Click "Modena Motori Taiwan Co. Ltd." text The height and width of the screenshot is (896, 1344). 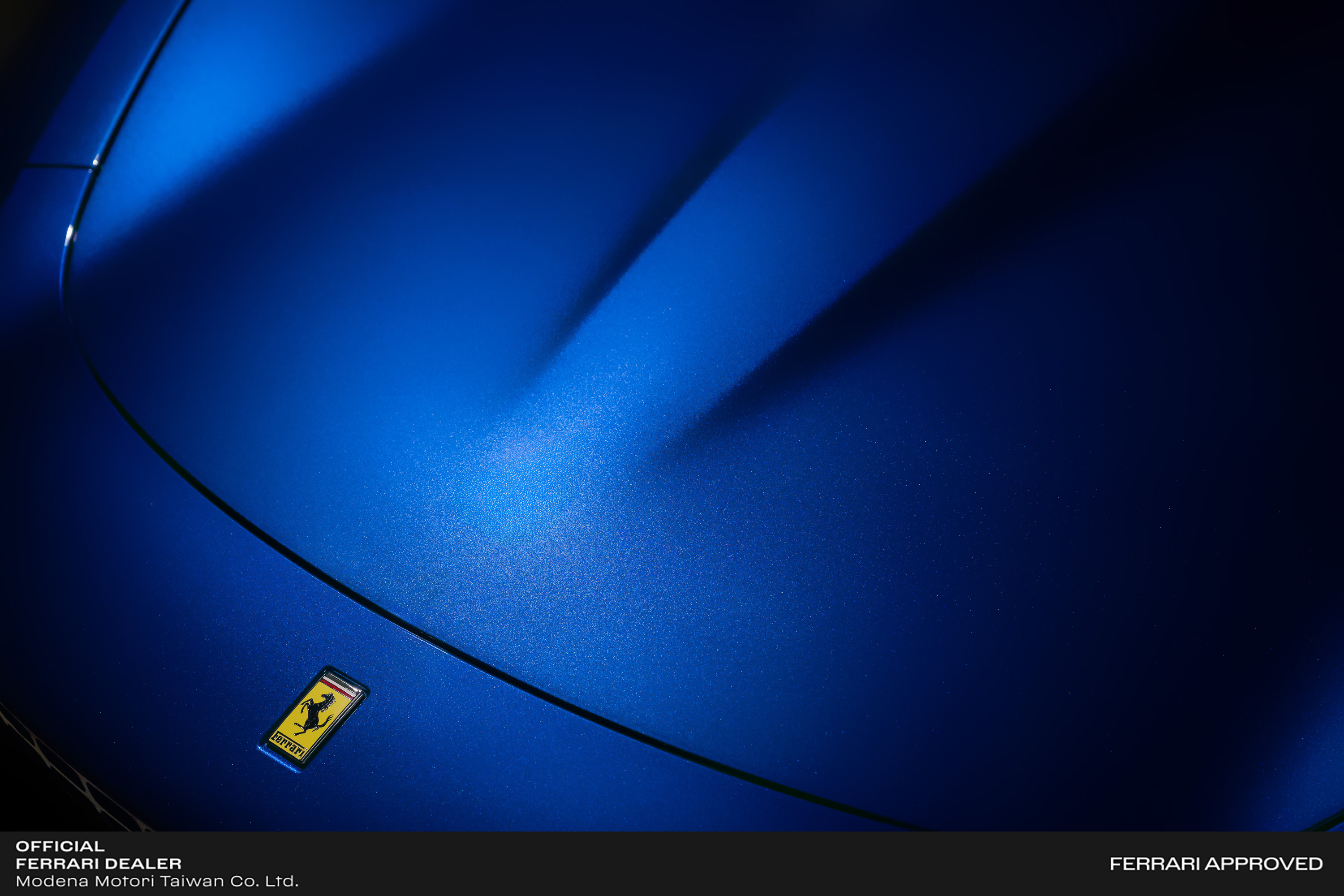pyautogui.click(x=157, y=881)
